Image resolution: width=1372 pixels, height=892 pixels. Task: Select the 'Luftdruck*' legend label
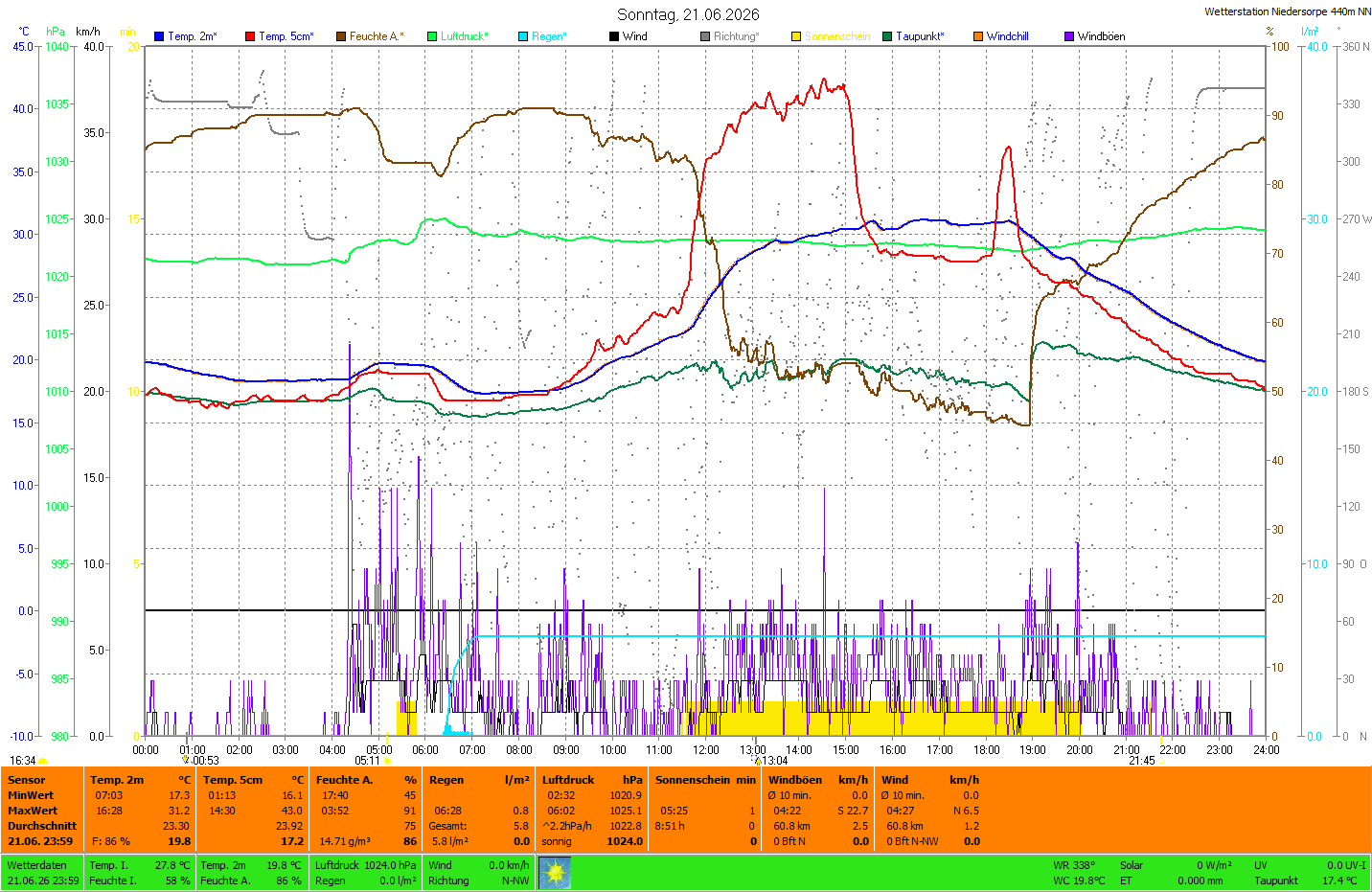(x=465, y=36)
